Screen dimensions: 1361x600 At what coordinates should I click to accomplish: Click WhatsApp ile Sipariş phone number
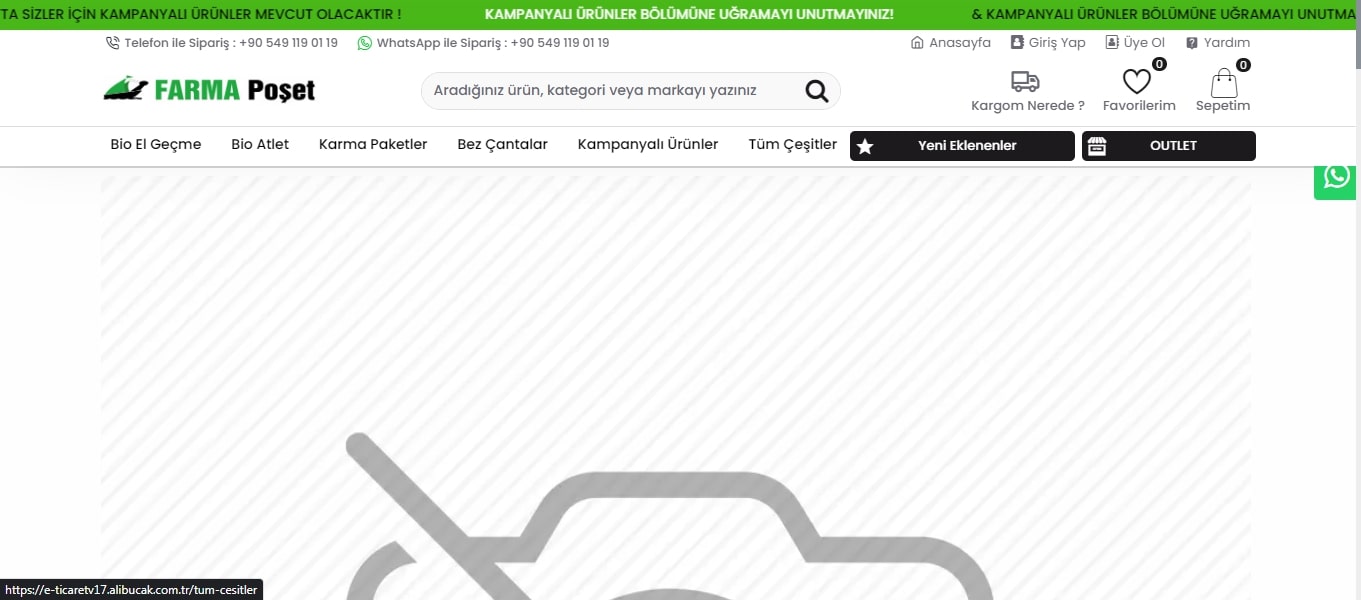click(x=559, y=43)
